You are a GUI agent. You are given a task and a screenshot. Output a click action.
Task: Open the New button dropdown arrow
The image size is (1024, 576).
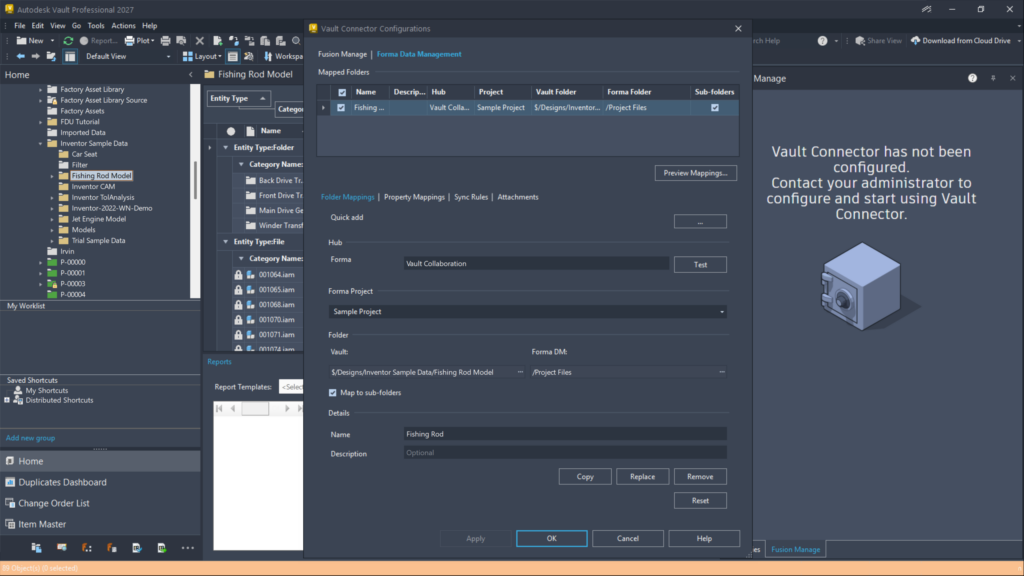coord(52,40)
